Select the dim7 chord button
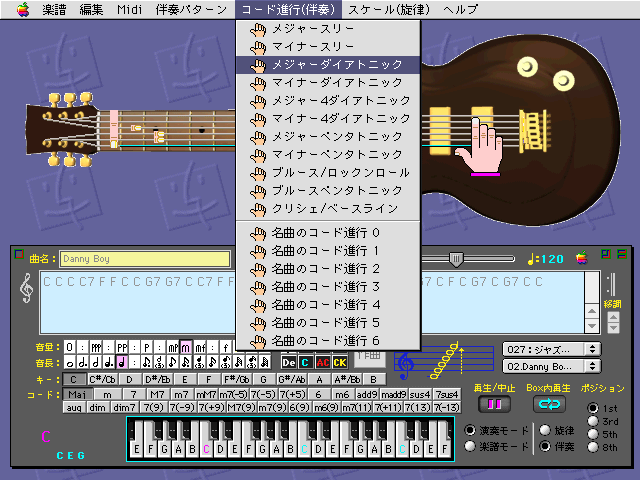 pos(124,407)
